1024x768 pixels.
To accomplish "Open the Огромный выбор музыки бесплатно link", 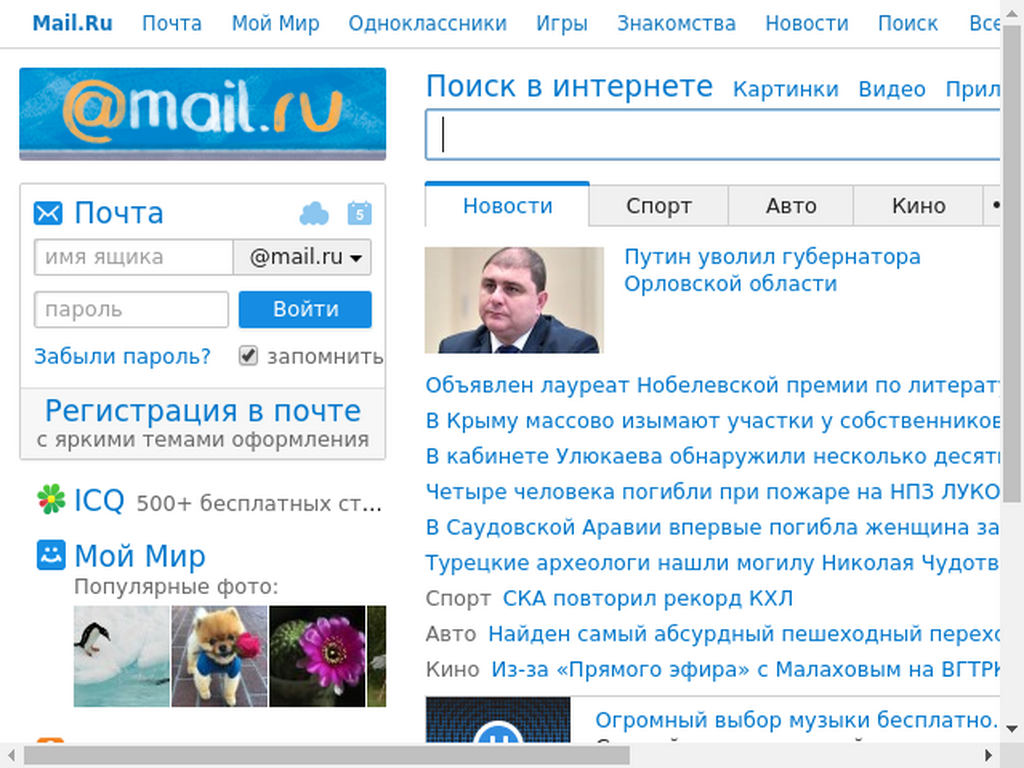I will (797, 720).
